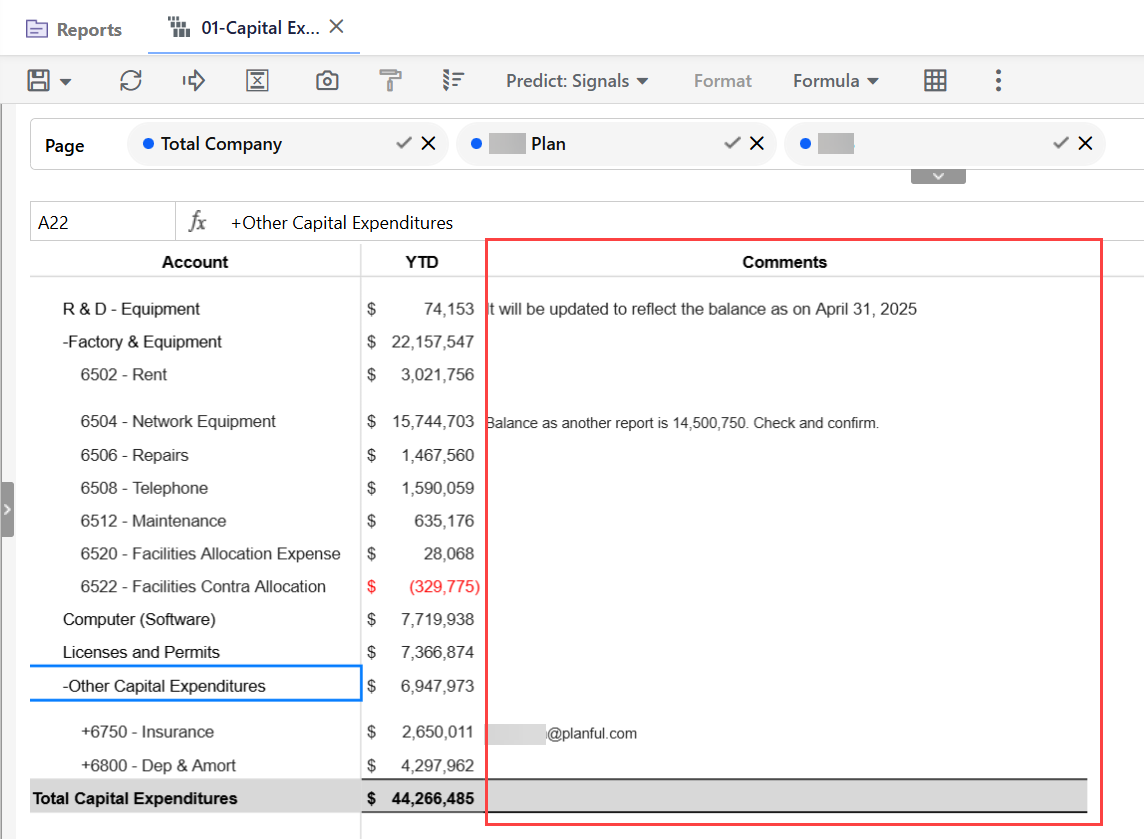Select 6522 - Facilities Contra Allocation row
1144x839 pixels.
click(203, 587)
